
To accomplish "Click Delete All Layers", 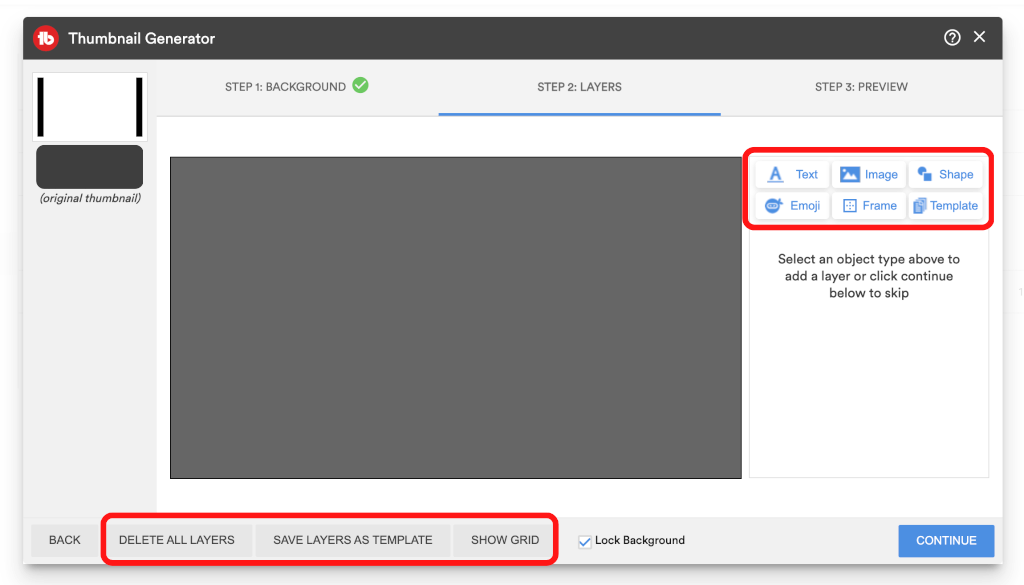I will pyautogui.click(x=177, y=540).
